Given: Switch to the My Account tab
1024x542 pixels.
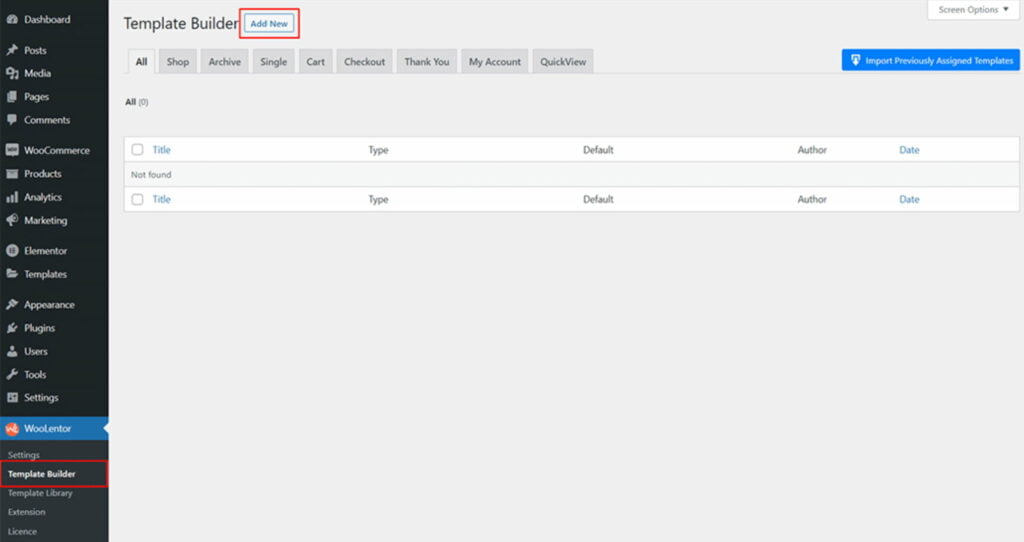Looking at the screenshot, I should 494,62.
